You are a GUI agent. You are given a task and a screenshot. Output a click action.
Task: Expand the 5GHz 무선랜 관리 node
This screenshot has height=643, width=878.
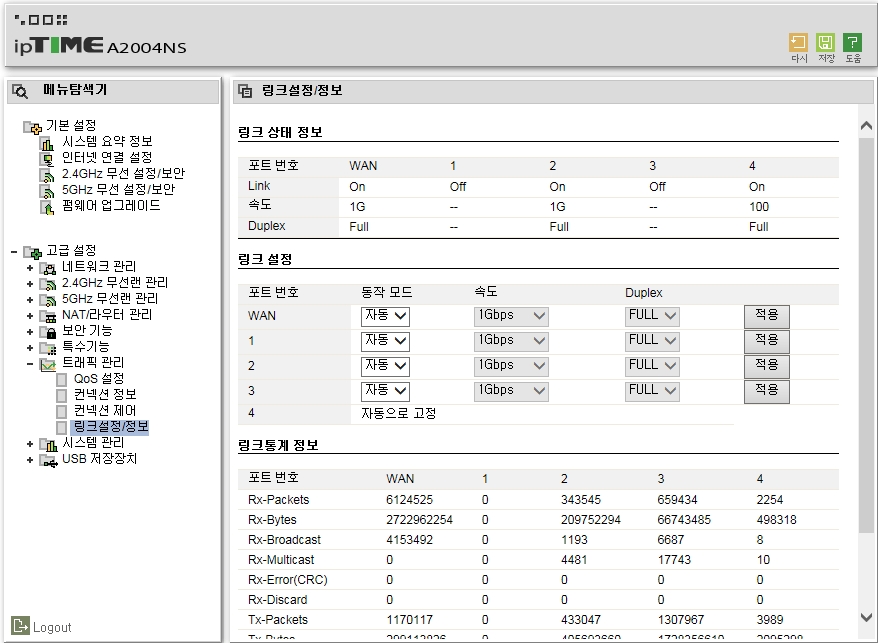30,300
